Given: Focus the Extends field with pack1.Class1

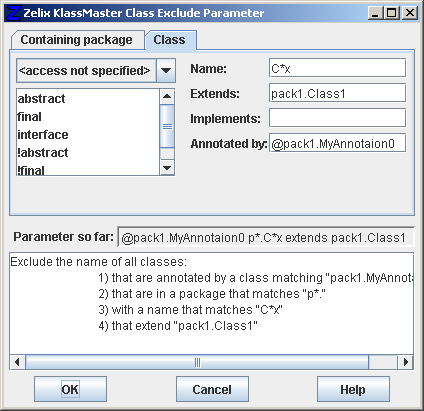Looking at the screenshot, I should click(337, 93).
